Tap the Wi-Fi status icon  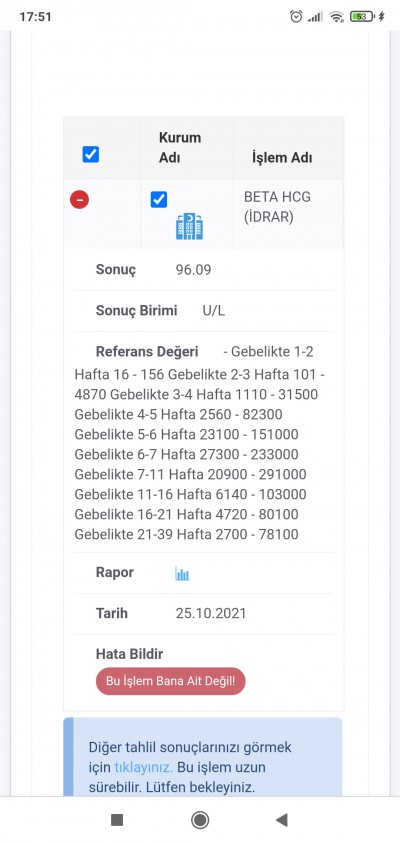pos(337,17)
